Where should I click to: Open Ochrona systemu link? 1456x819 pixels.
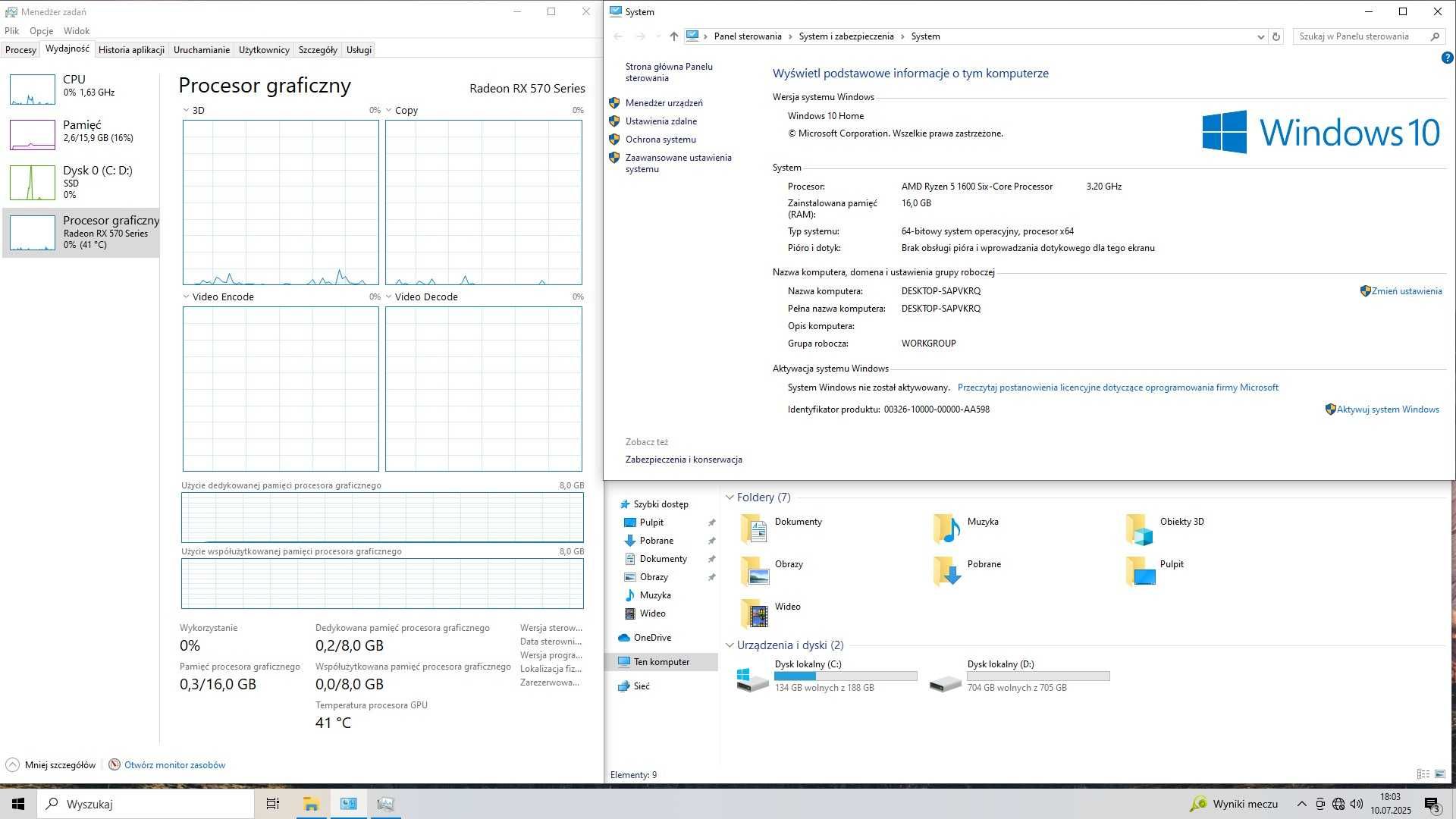pyautogui.click(x=660, y=140)
